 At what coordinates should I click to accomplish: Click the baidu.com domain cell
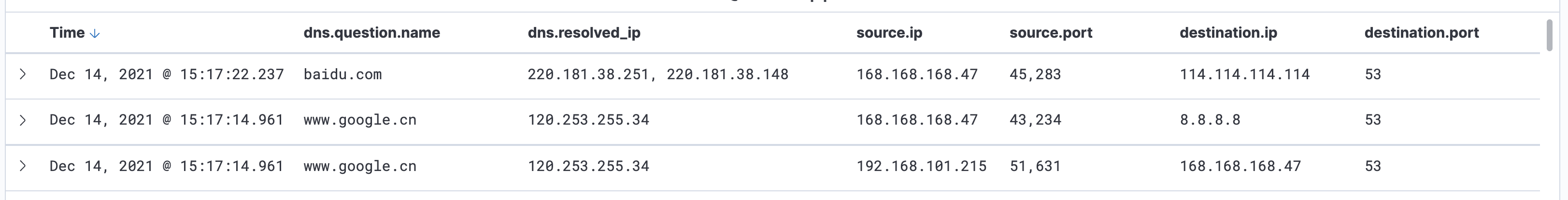[x=342, y=74]
